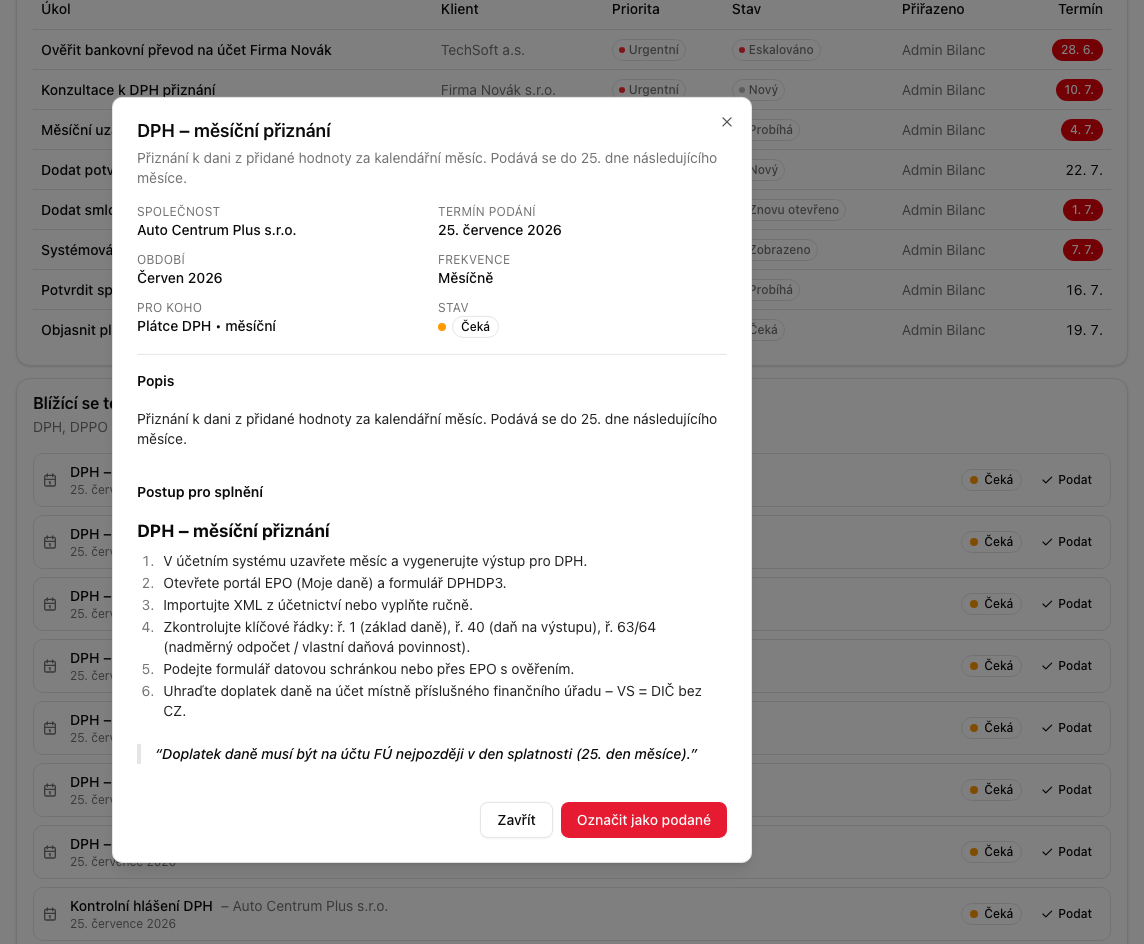Mark the filing as submitted with red button
This screenshot has height=944, width=1144.
click(644, 820)
